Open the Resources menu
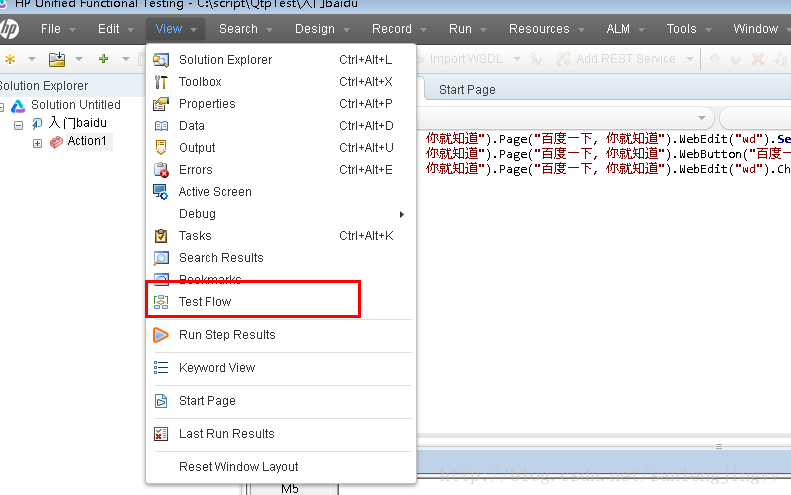 coord(546,29)
